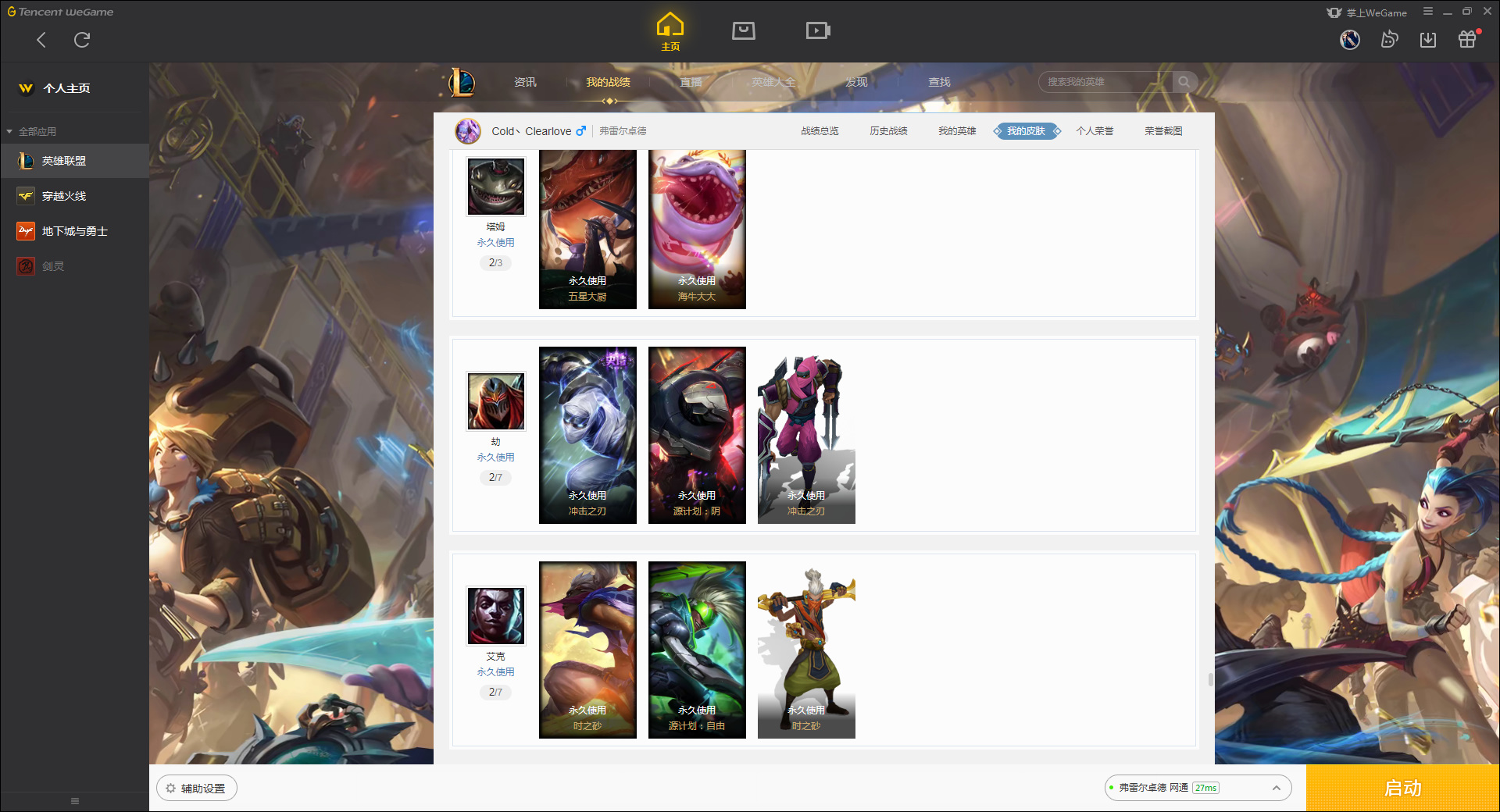Open the 五星大厨 skin card

587,229
